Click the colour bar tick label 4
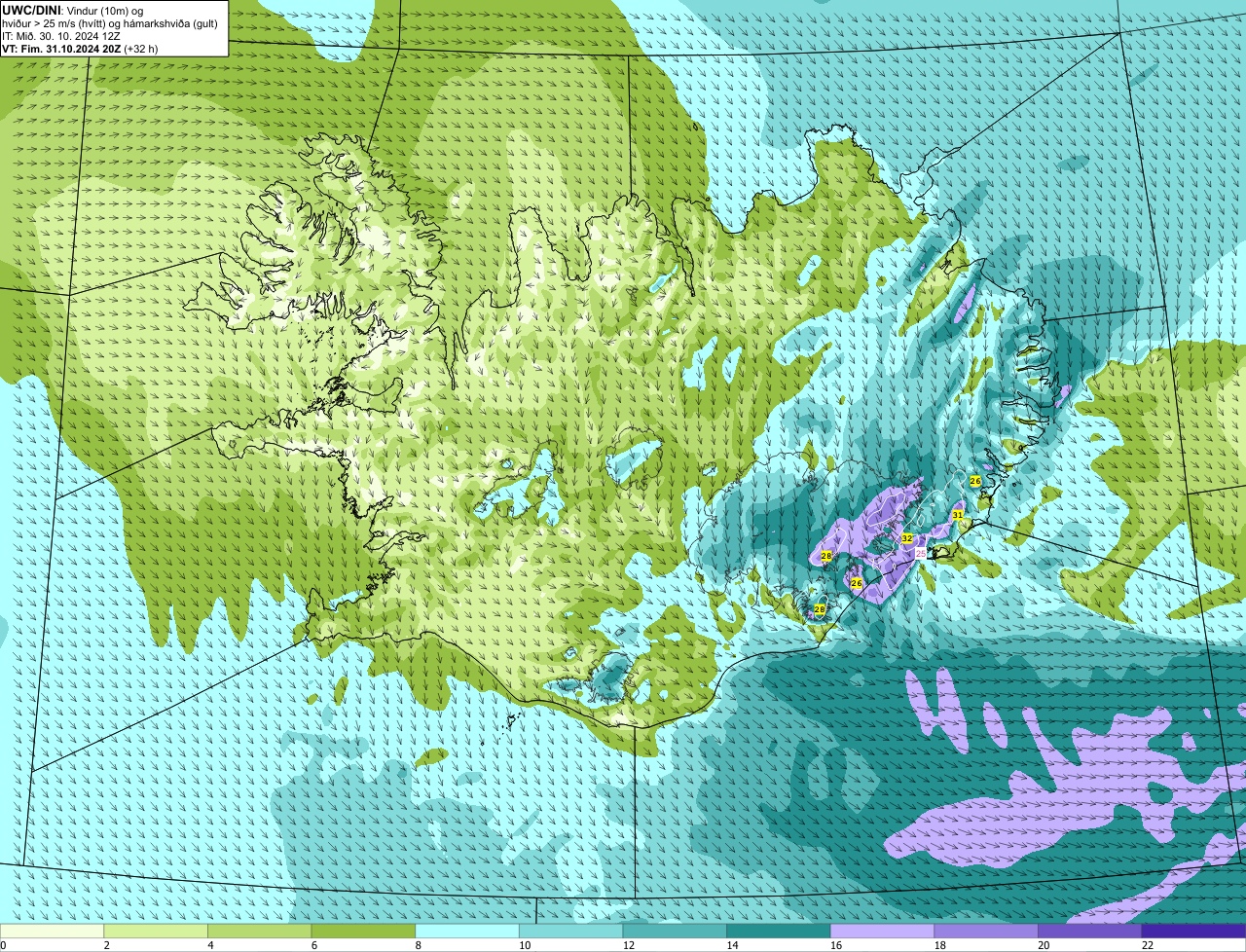The width and height of the screenshot is (1246, 952). 210,945
